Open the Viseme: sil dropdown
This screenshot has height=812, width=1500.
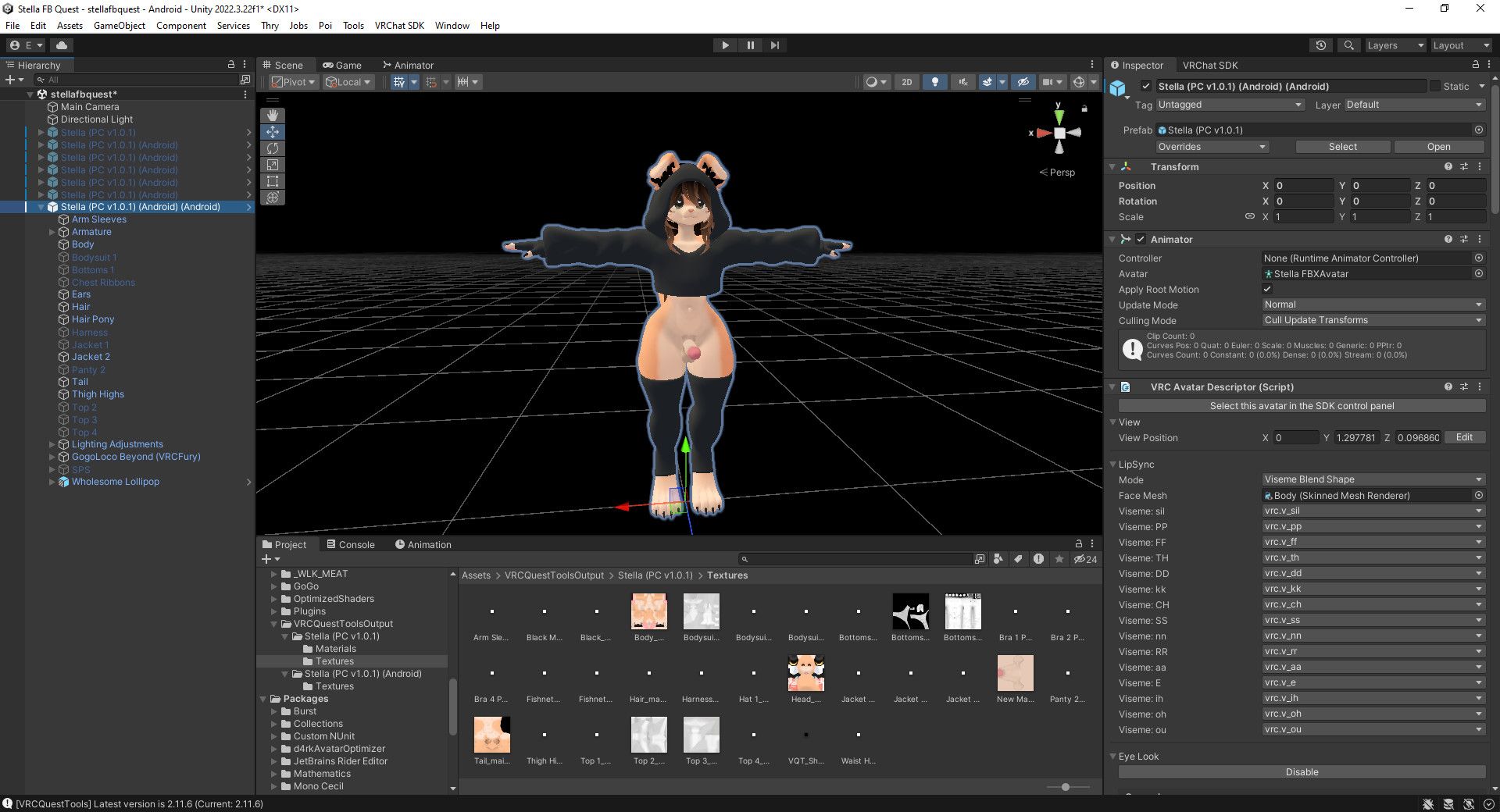coord(1373,511)
